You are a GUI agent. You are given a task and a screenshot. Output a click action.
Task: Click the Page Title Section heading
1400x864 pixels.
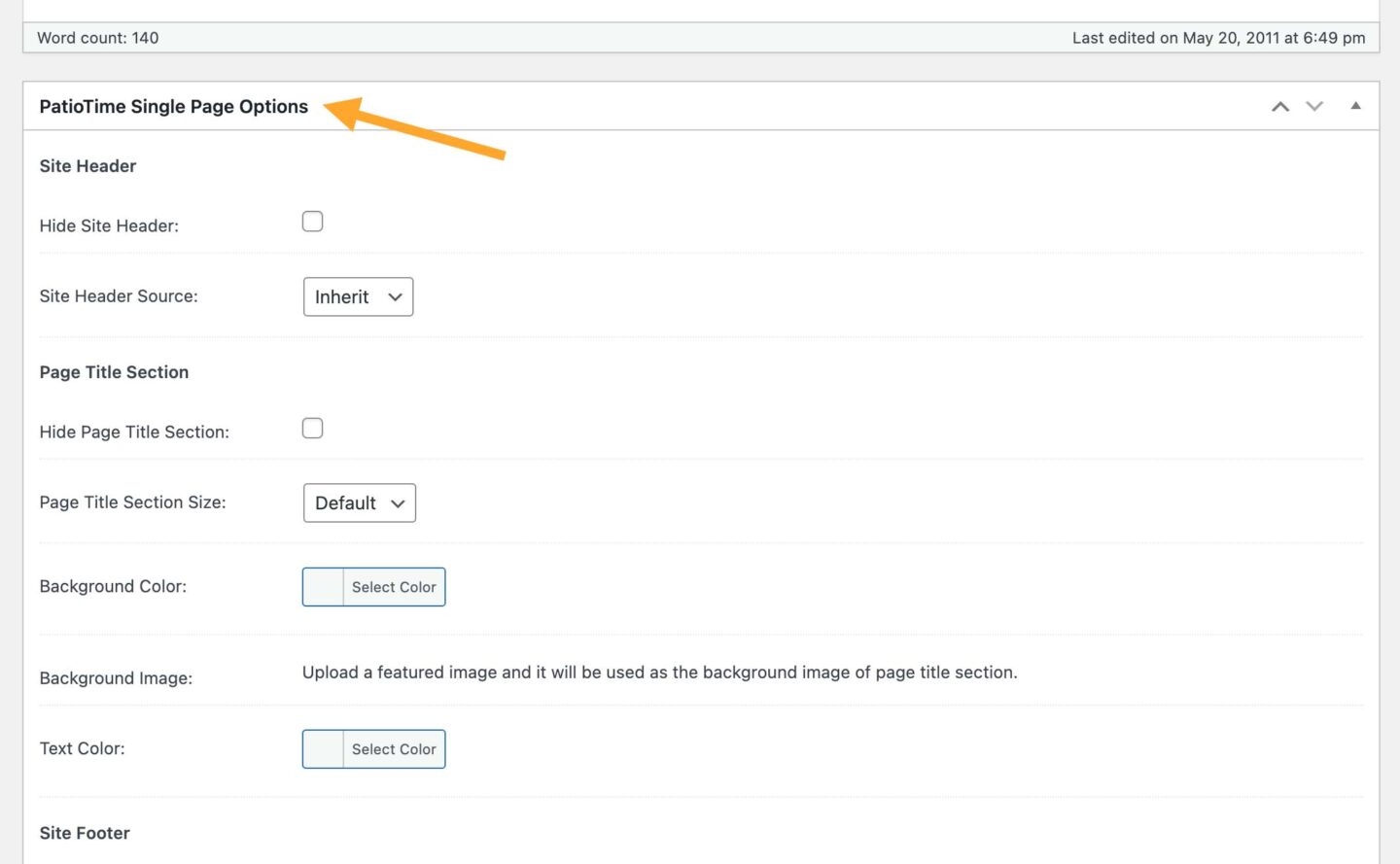coord(114,371)
